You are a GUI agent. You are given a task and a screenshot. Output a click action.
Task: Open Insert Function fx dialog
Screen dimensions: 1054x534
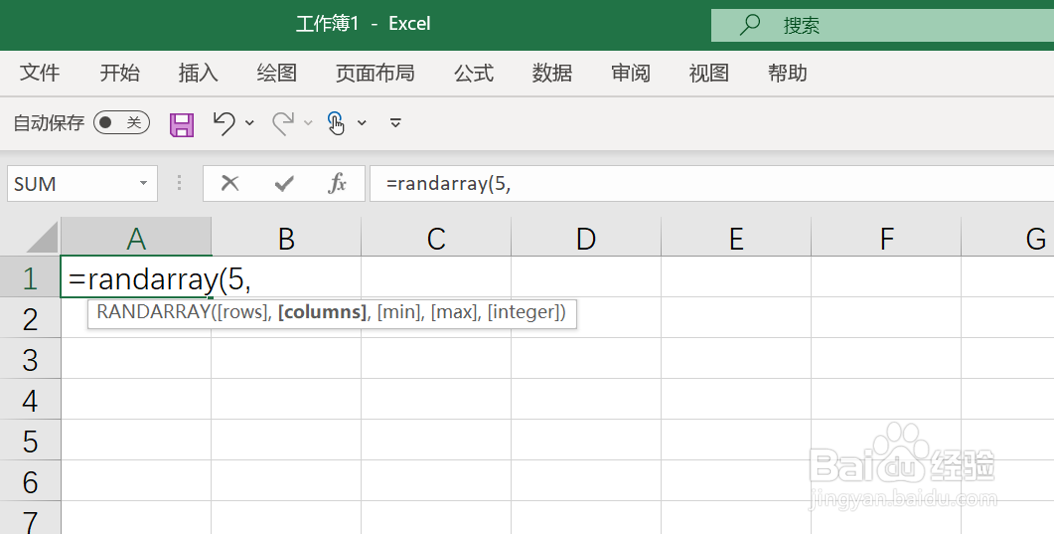click(337, 183)
